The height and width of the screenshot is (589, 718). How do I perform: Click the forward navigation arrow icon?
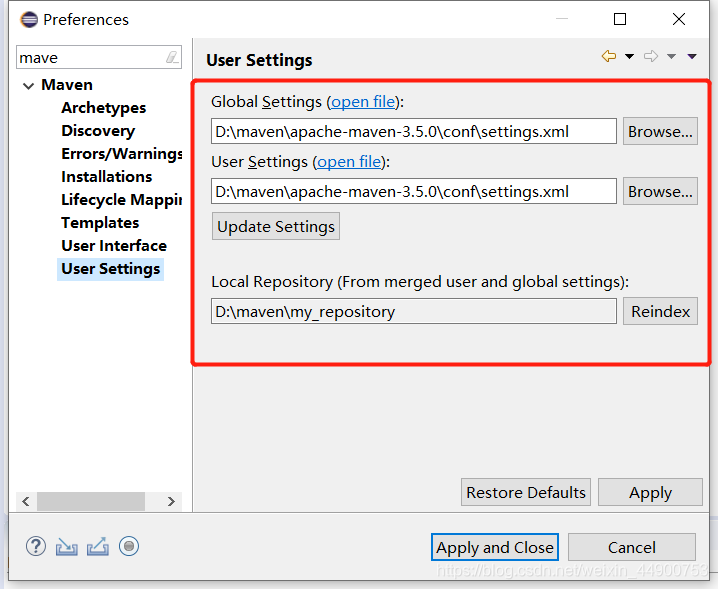click(x=651, y=56)
